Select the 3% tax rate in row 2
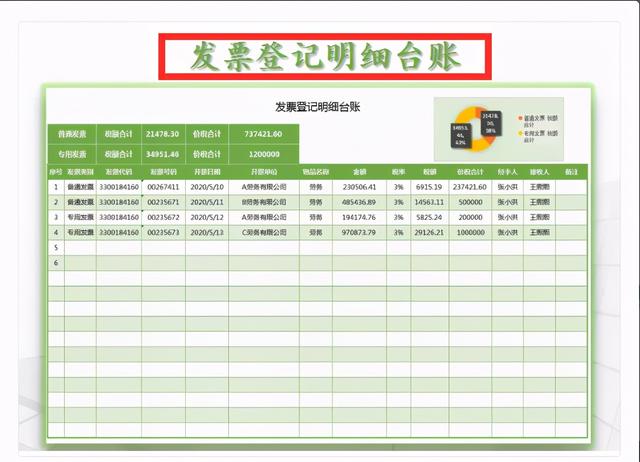640x462 pixels. 398,202
